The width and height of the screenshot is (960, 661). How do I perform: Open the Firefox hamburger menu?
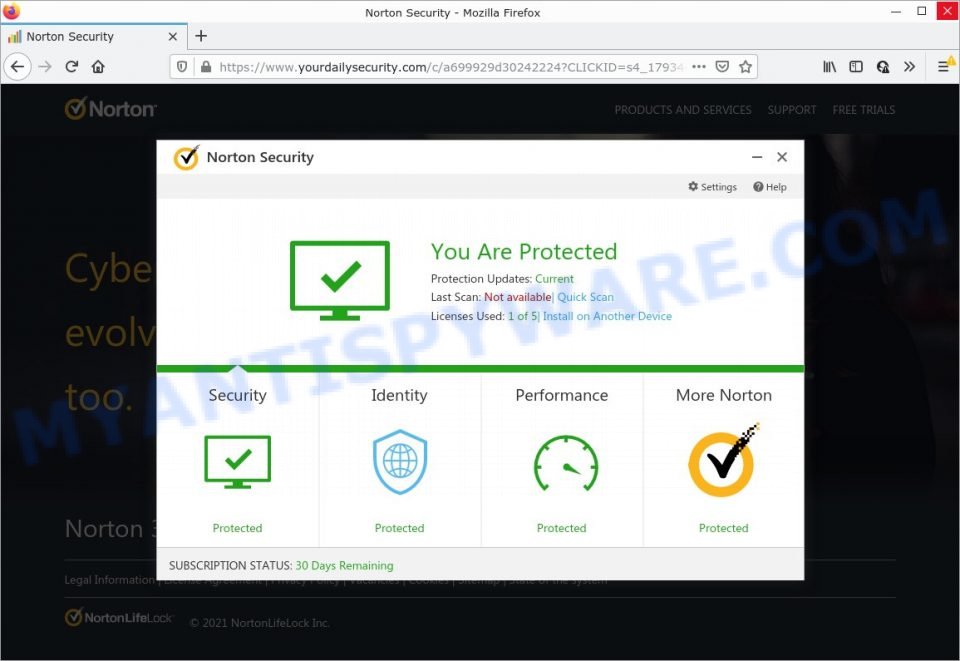click(943, 67)
